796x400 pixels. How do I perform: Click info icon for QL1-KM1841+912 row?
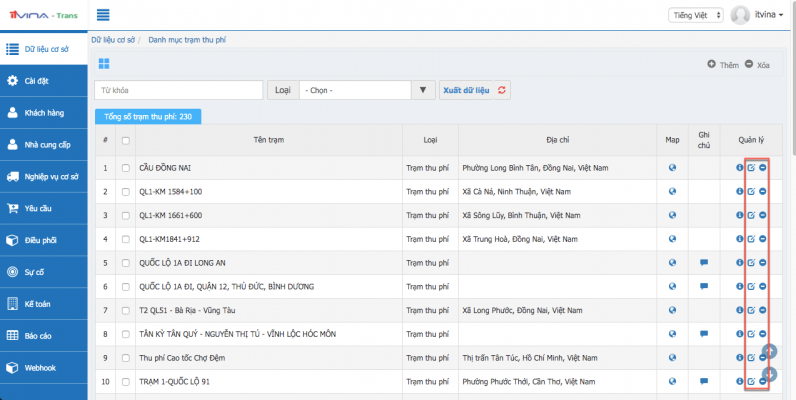[x=739, y=239]
